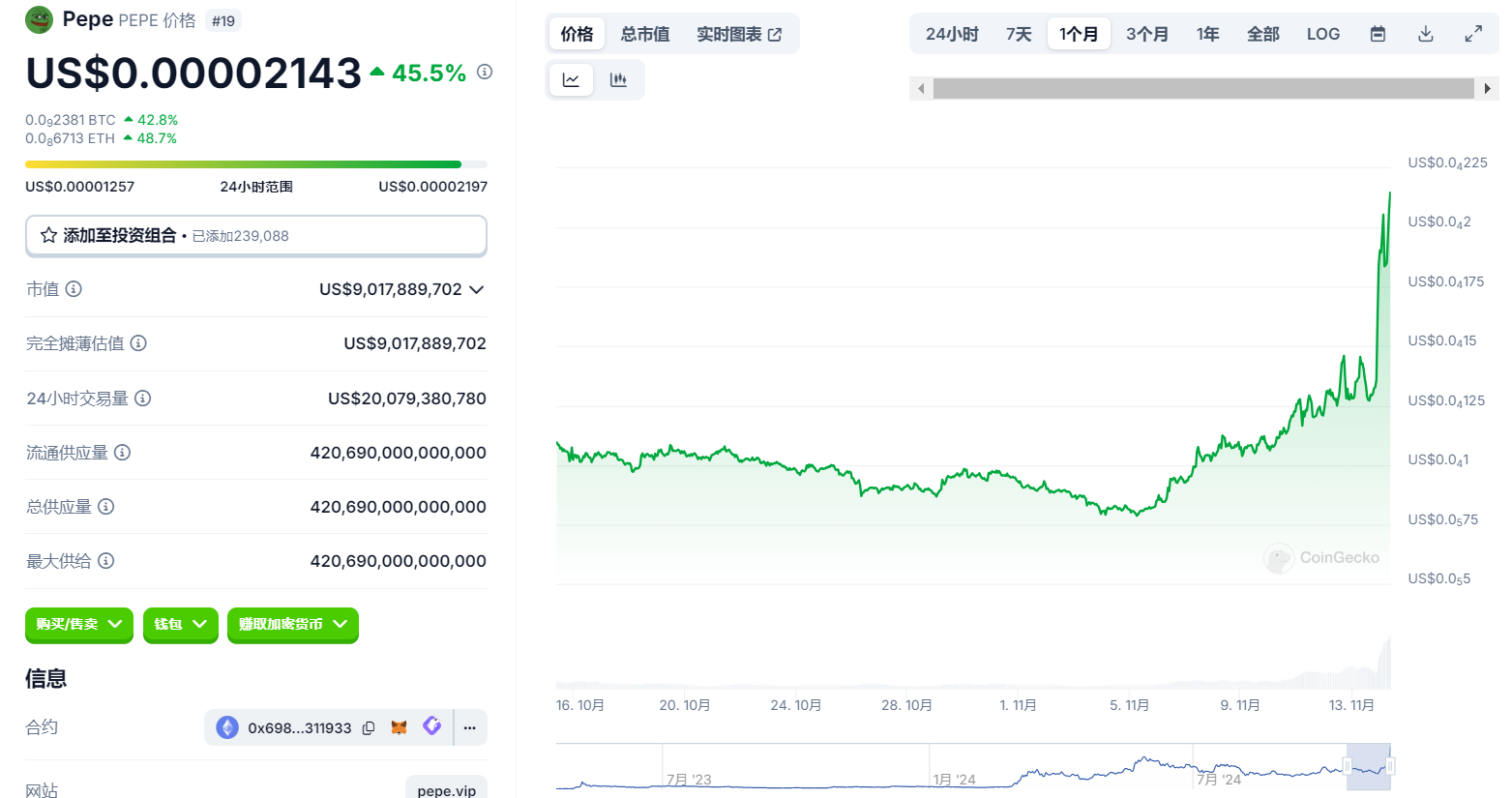
Task: Select the 1-month time range
Action: (1079, 34)
